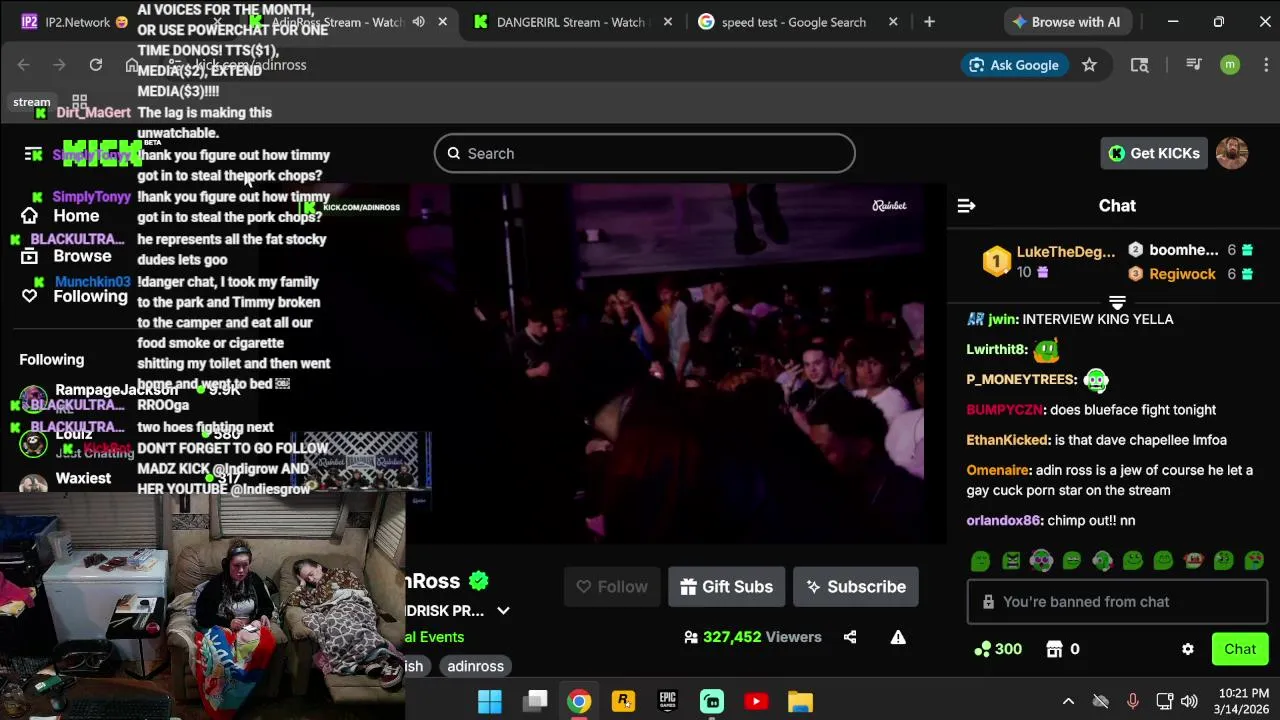
Task: Subscribe to AdinRoss channel
Action: pos(856,587)
